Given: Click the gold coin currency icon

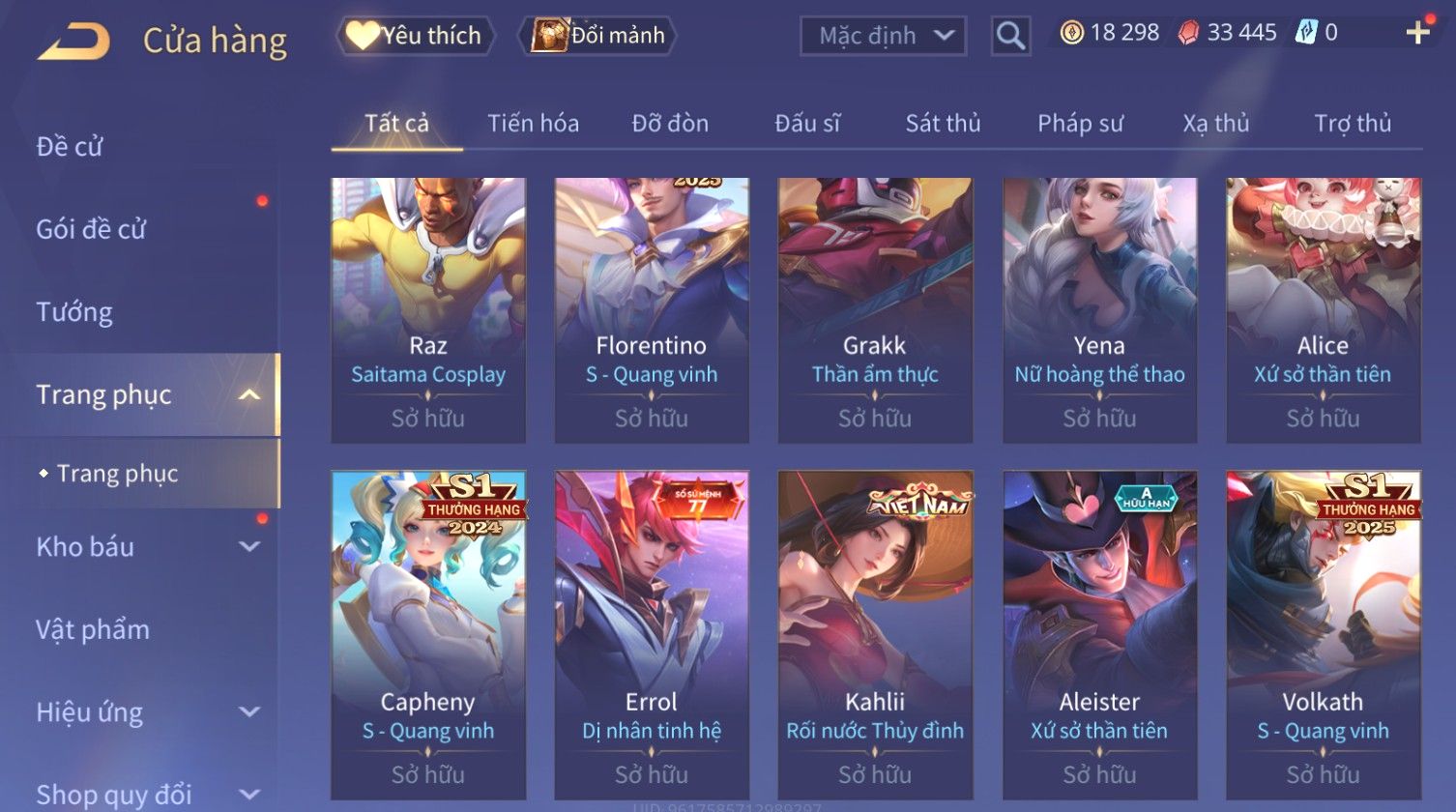Looking at the screenshot, I should pos(1071,33).
